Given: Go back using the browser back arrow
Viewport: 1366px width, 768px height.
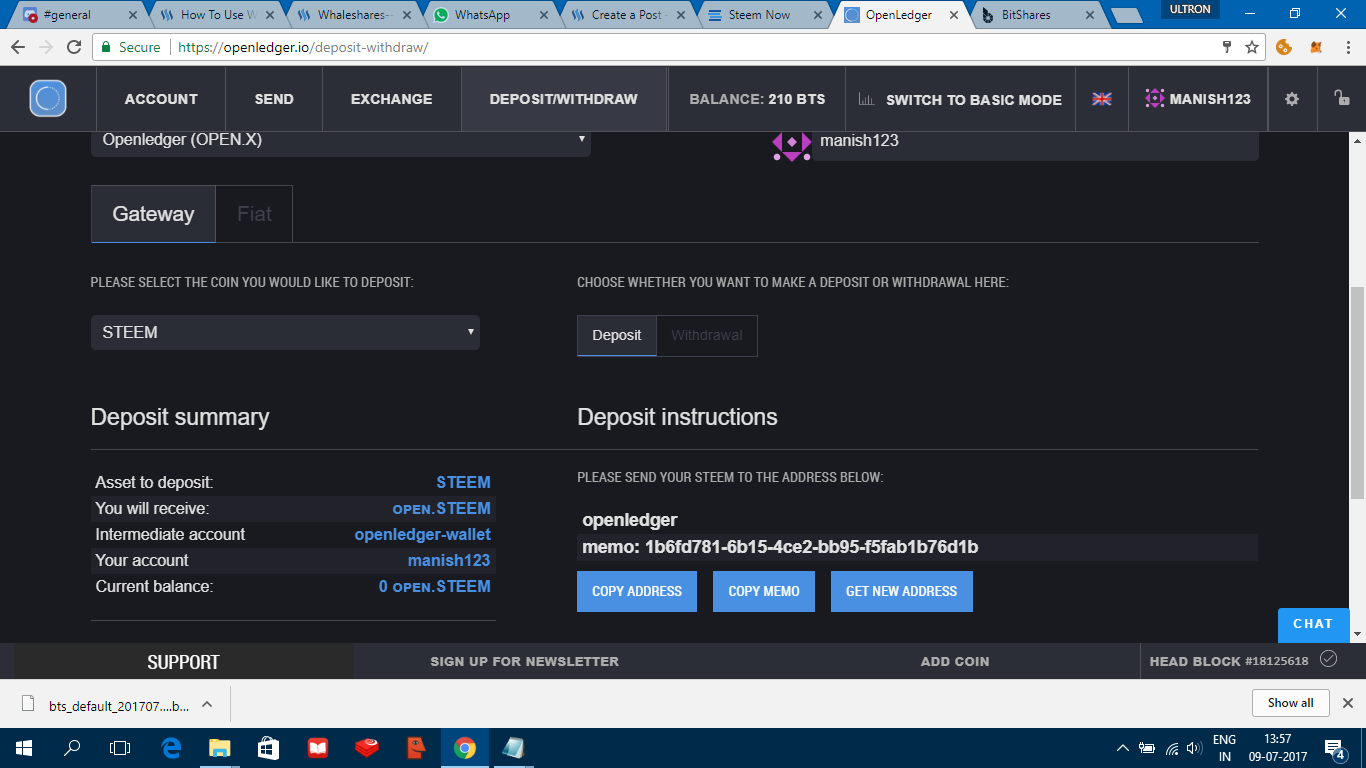Looking at the screenshot, I should [19, 47].
